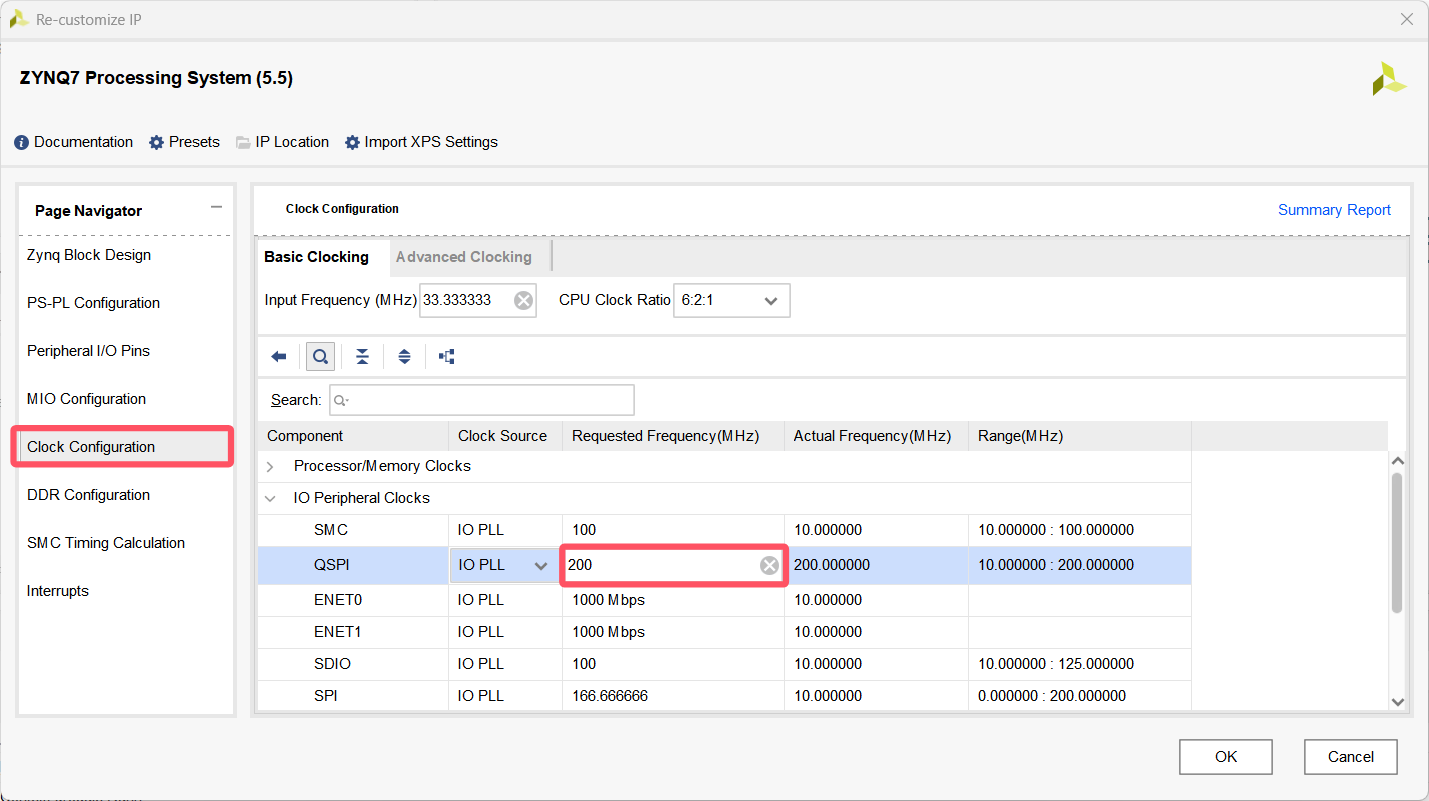
Task: Click the table vertical scrollbar thumb
Action: pos(1397,542)
